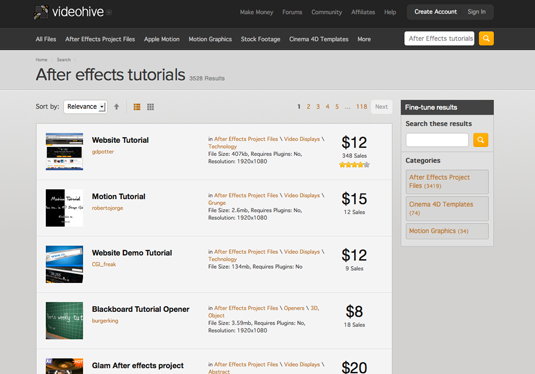
Task: Toggle sort direction arrow
Action: point(116,107)
